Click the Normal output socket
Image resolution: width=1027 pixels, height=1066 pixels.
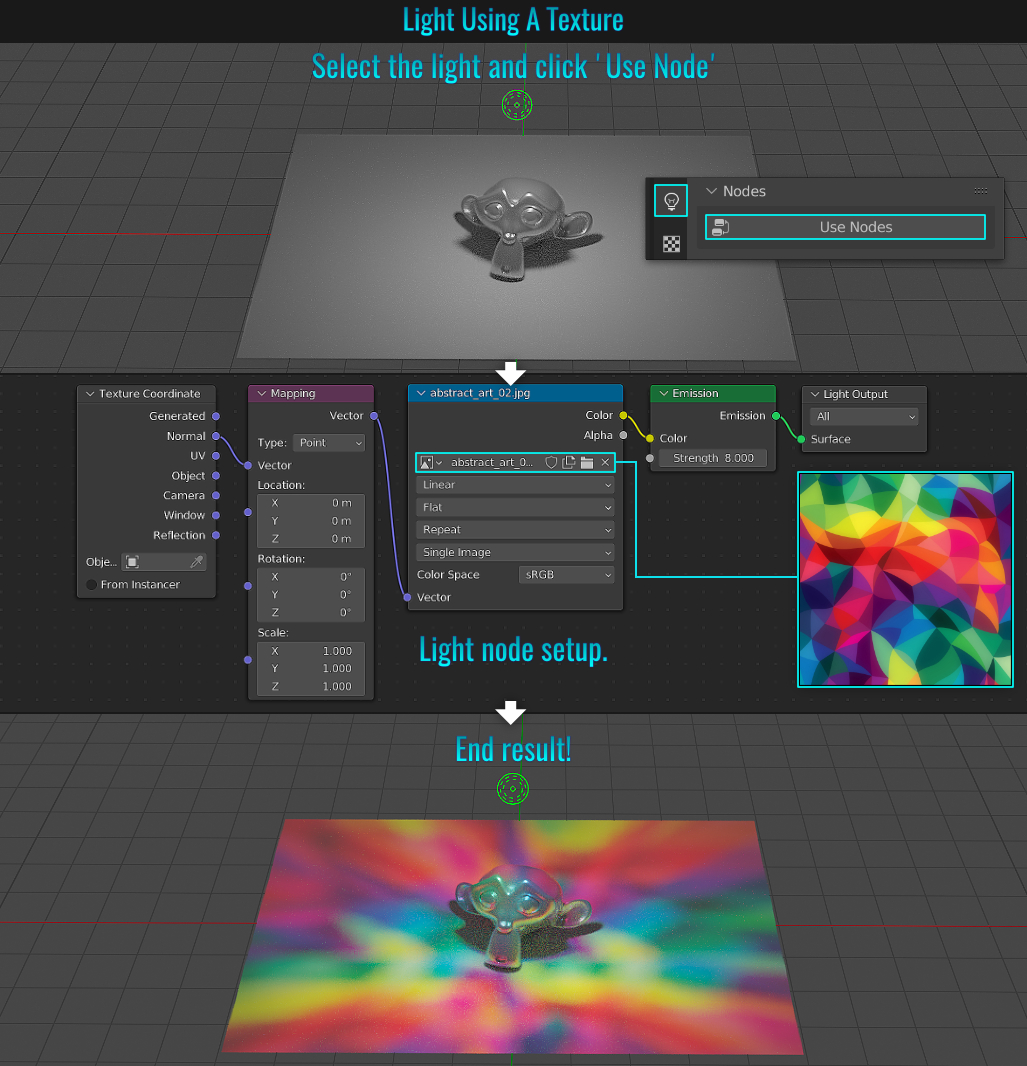coord(215,436)
